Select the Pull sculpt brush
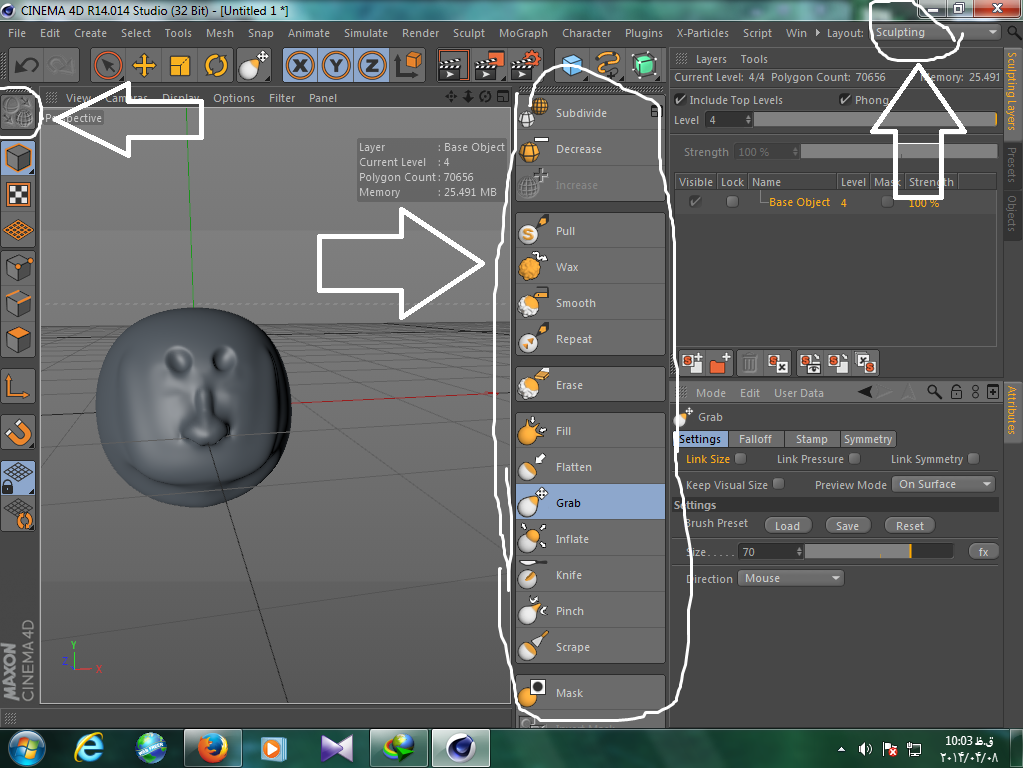Viewport: 1023px width, 771px height. pyautogui.click(x=590, y=231)
